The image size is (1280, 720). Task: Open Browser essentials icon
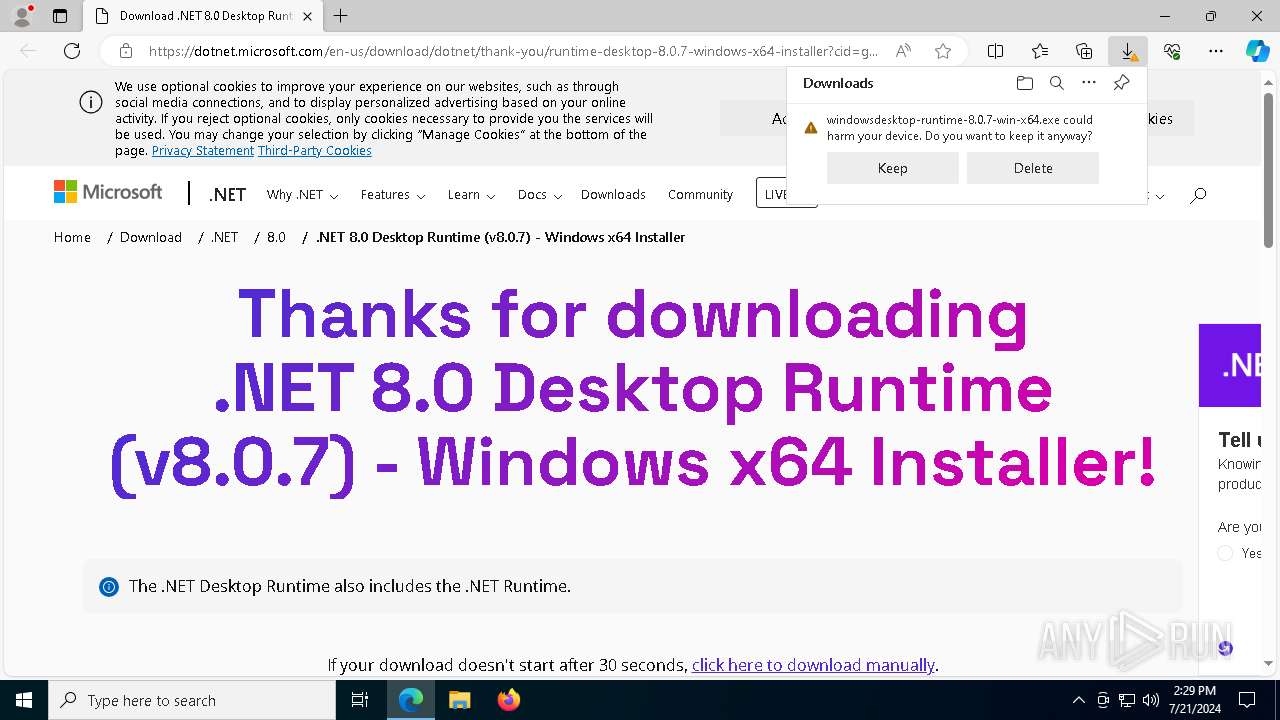click(x=1172, y=51)
